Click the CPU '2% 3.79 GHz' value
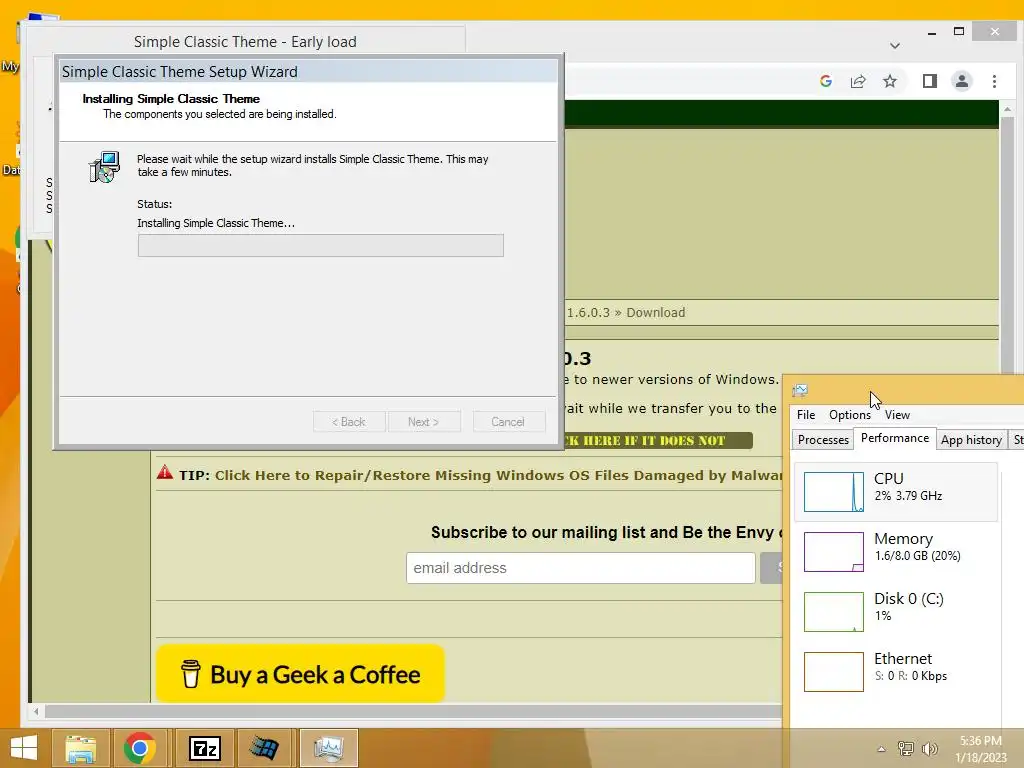Image resolution: width=1024 pixels, height=768 pixels. point(908,496)
